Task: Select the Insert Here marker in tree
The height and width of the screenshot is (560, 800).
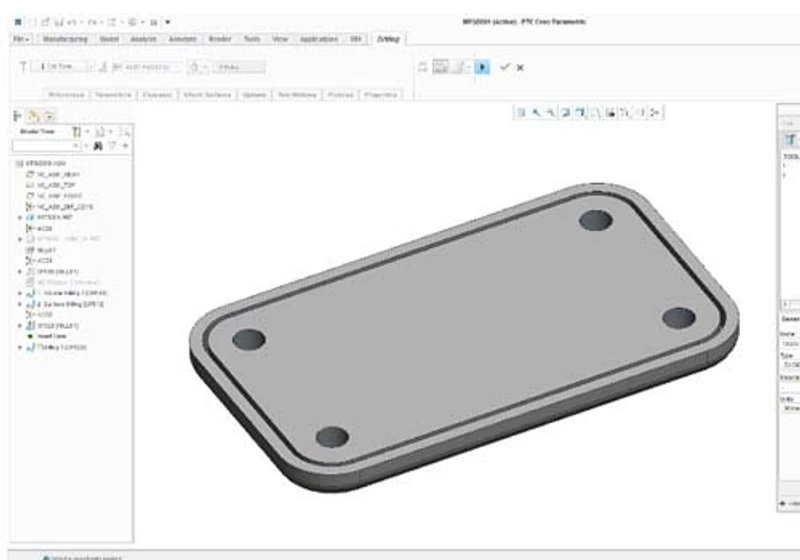Action: [x=46, y=337]
